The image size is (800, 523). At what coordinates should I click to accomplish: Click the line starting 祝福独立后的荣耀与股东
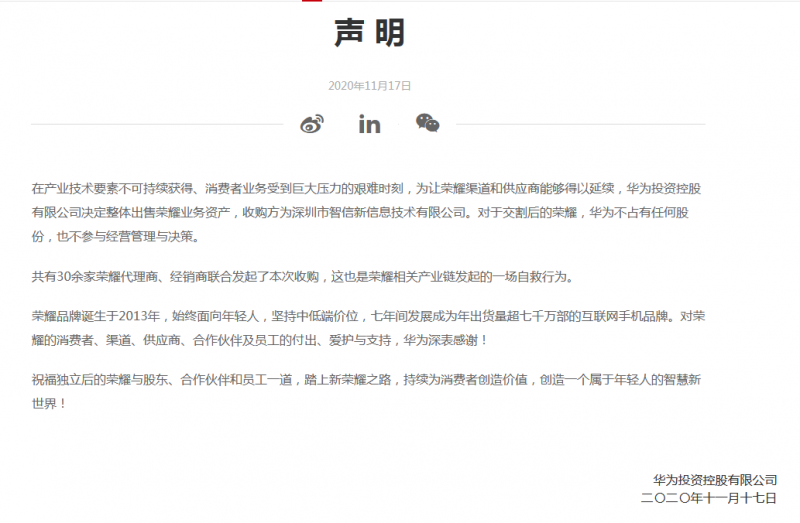(x=366, y=380)
